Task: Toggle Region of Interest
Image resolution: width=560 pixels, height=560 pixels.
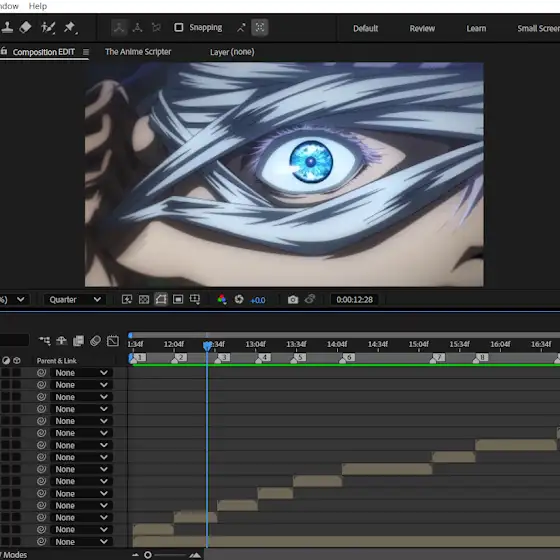Action: (178, 299)
